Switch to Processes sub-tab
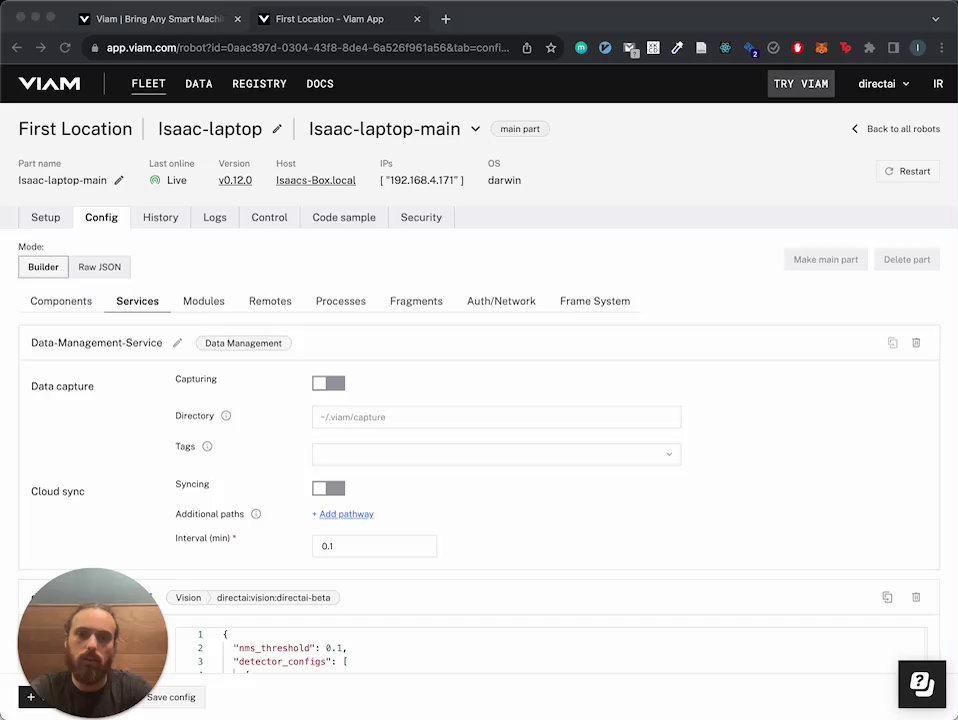Image resolution: width=958 pixels, height=720 pixels. pyautogui.click(x=340, y=301)
